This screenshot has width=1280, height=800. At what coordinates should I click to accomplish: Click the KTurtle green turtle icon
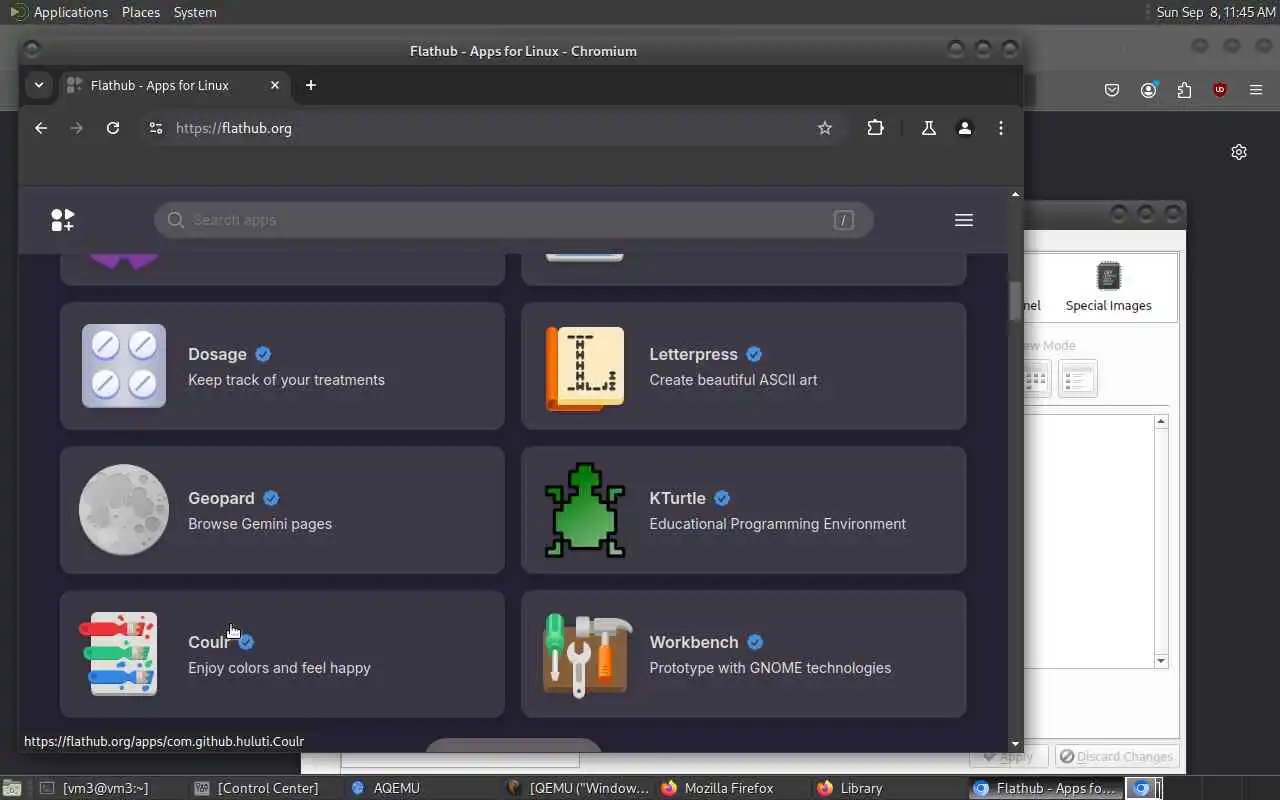tap(585, 510)
